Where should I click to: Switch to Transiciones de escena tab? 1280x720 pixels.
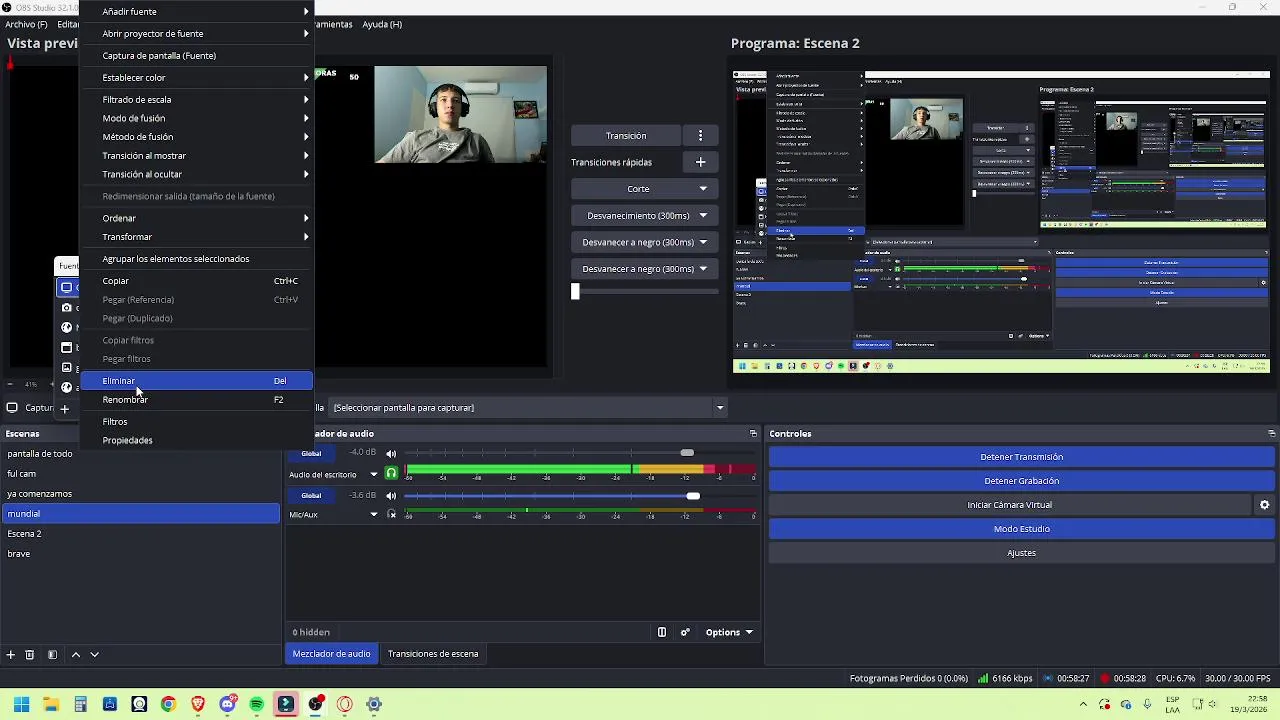pyautogui.click(x=433, y=654)
